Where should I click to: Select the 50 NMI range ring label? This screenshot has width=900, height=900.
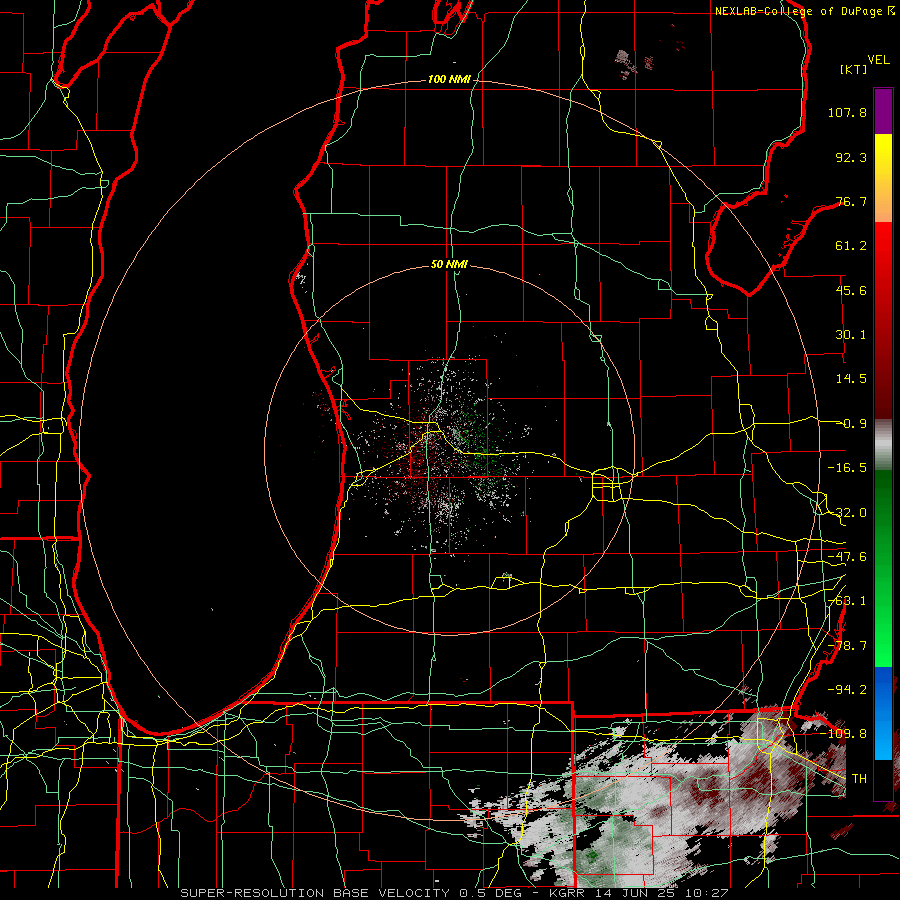coord(449,265)
